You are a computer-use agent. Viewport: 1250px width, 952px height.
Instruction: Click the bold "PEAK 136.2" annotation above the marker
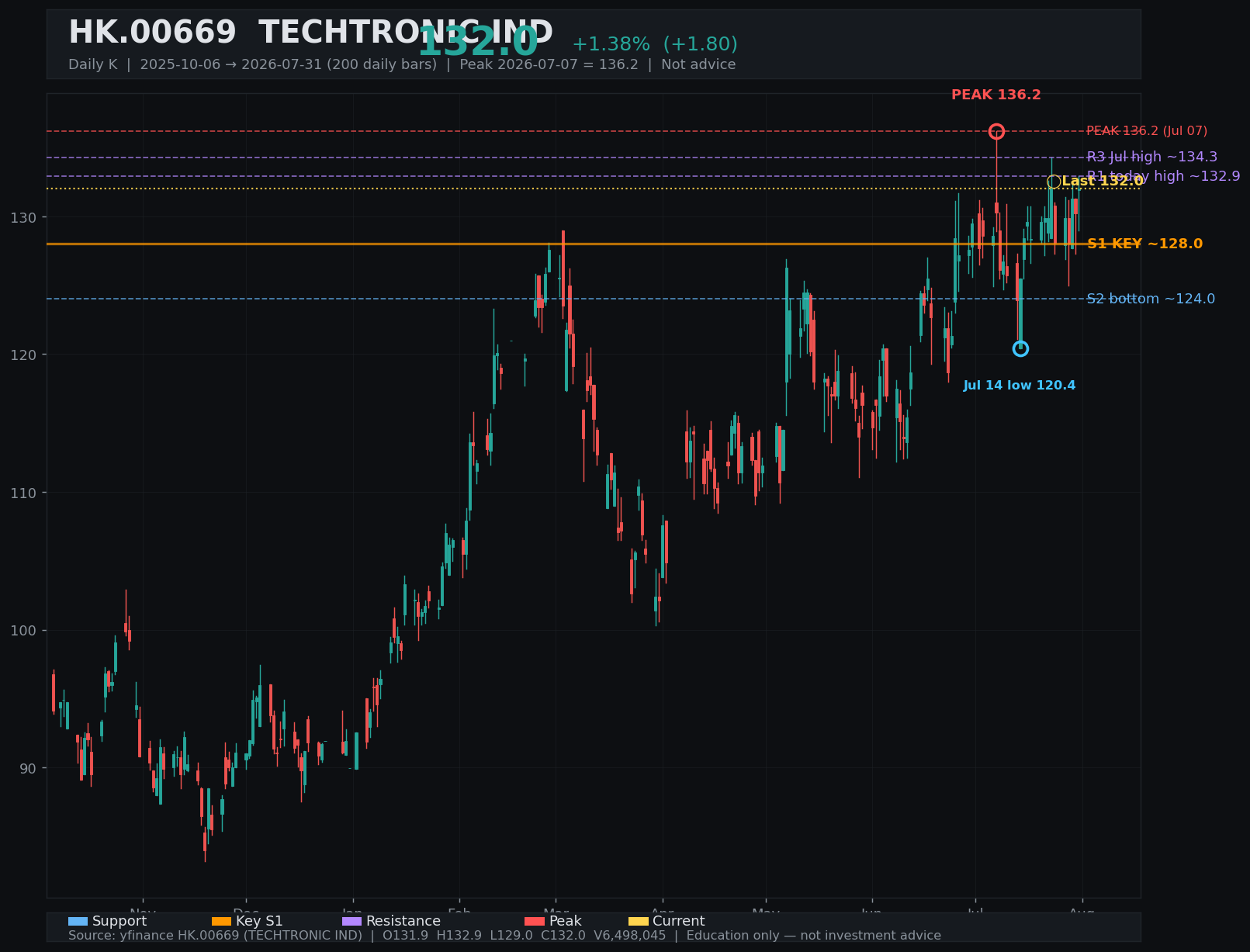996,95
